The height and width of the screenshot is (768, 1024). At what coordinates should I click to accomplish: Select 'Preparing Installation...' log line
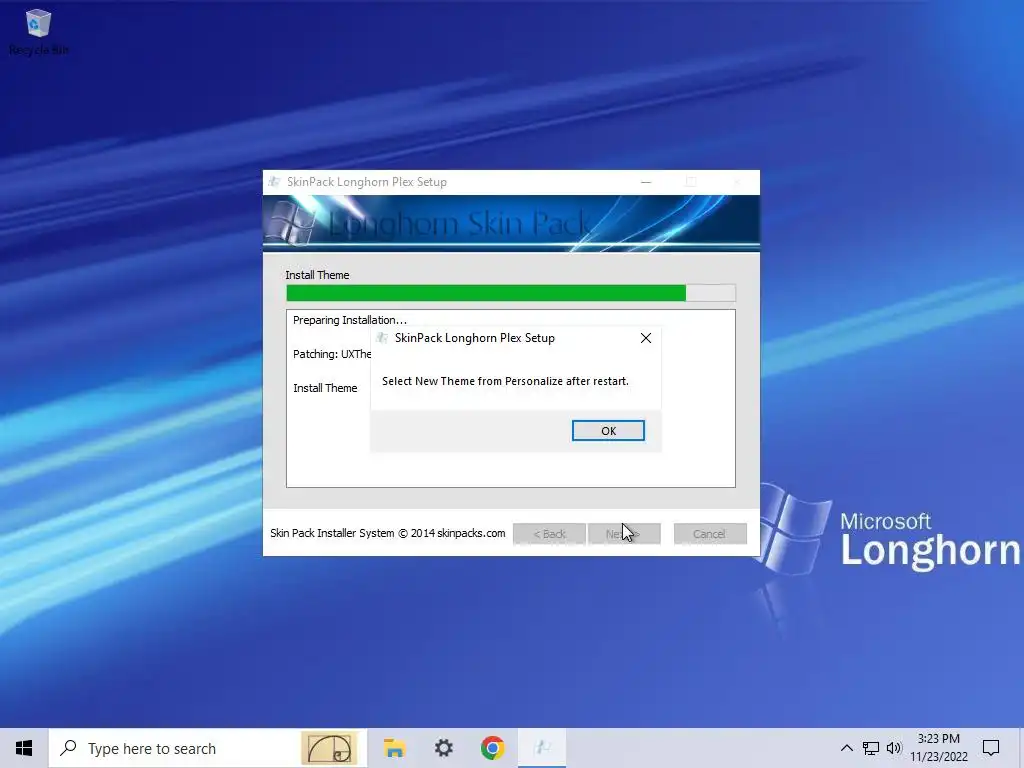[349, 320]
